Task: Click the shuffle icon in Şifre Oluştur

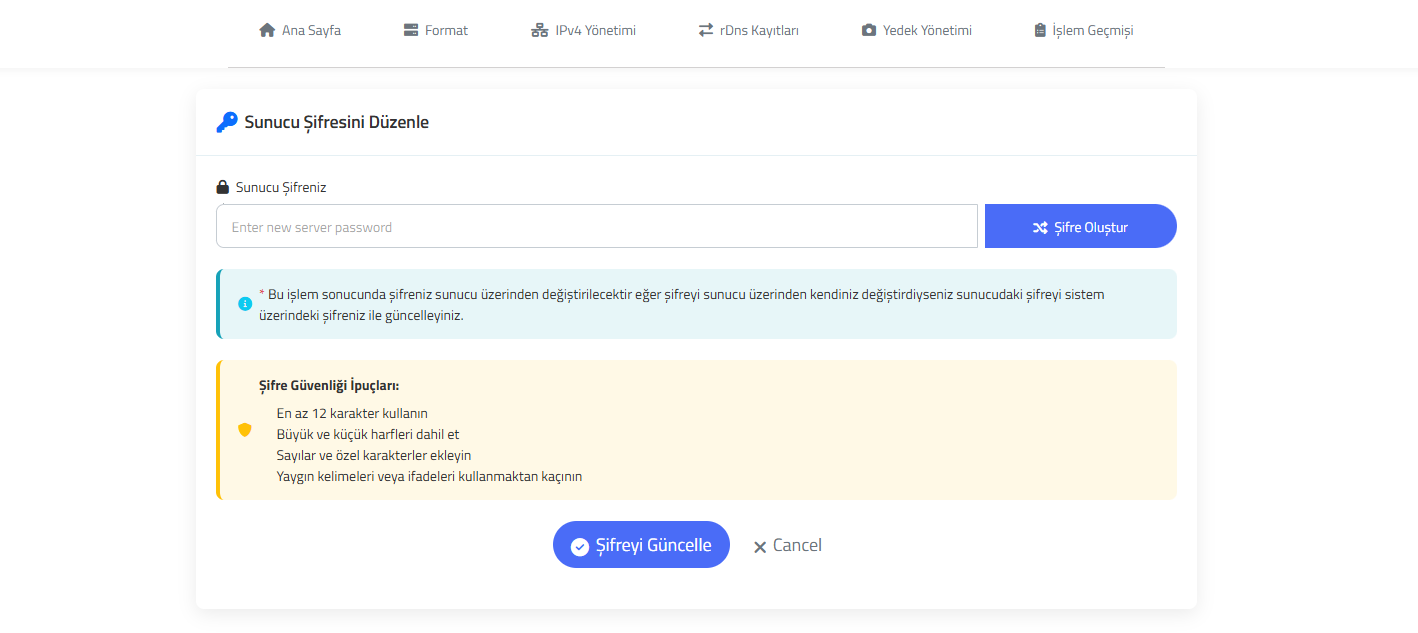Action: click(1040, 228)
